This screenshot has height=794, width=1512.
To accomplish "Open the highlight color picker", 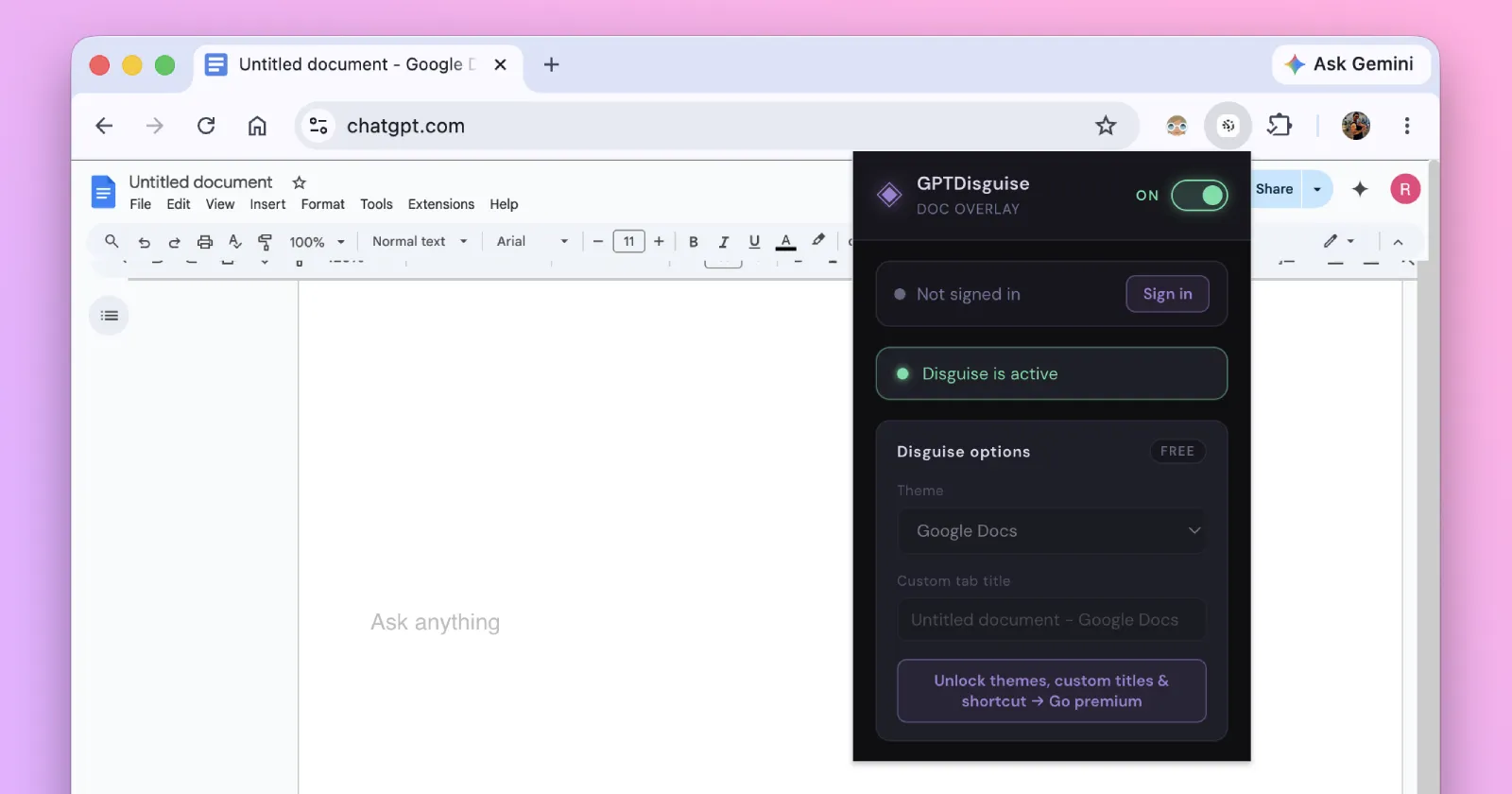I will pyautogui.click(x=818, y=240).
